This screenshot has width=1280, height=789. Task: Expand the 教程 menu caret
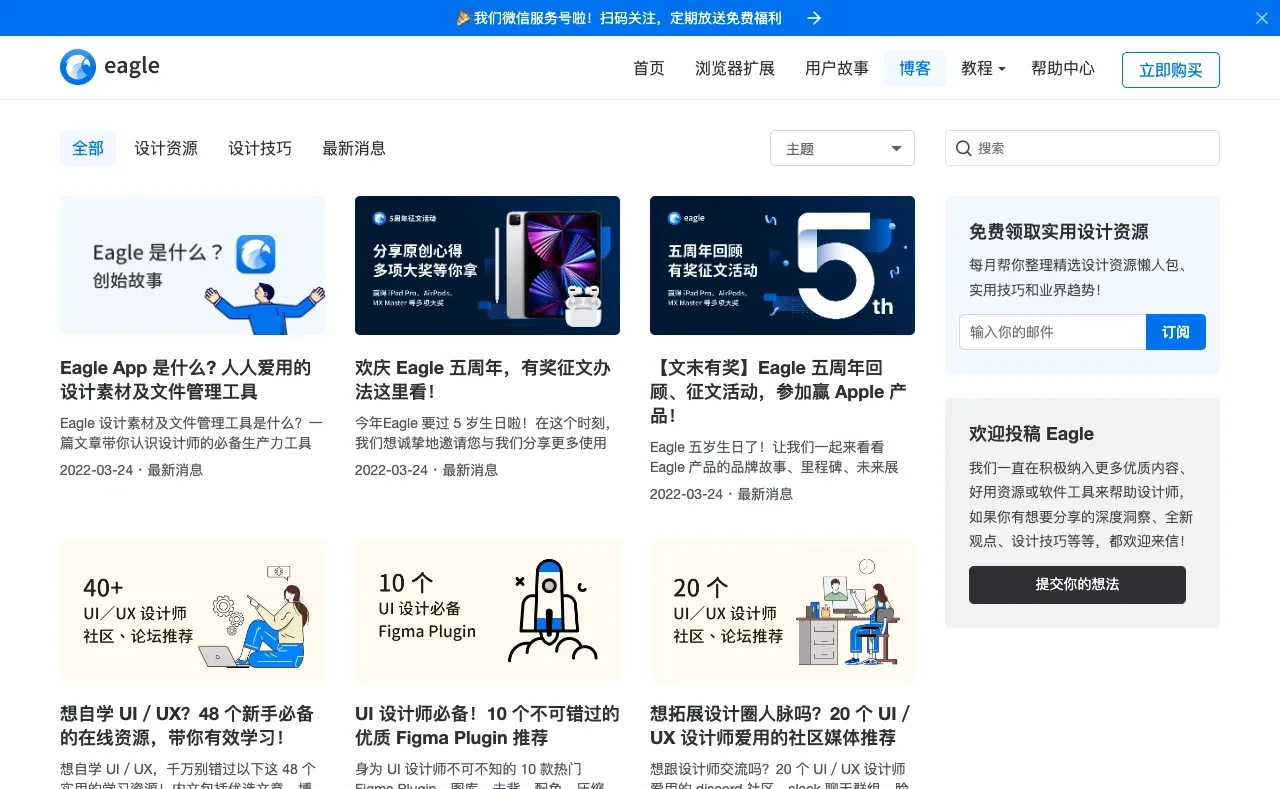[x=1002, y=69]
